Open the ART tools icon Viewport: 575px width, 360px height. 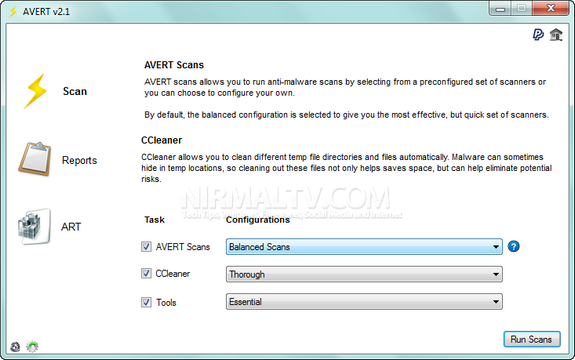[x=34, y=226]
